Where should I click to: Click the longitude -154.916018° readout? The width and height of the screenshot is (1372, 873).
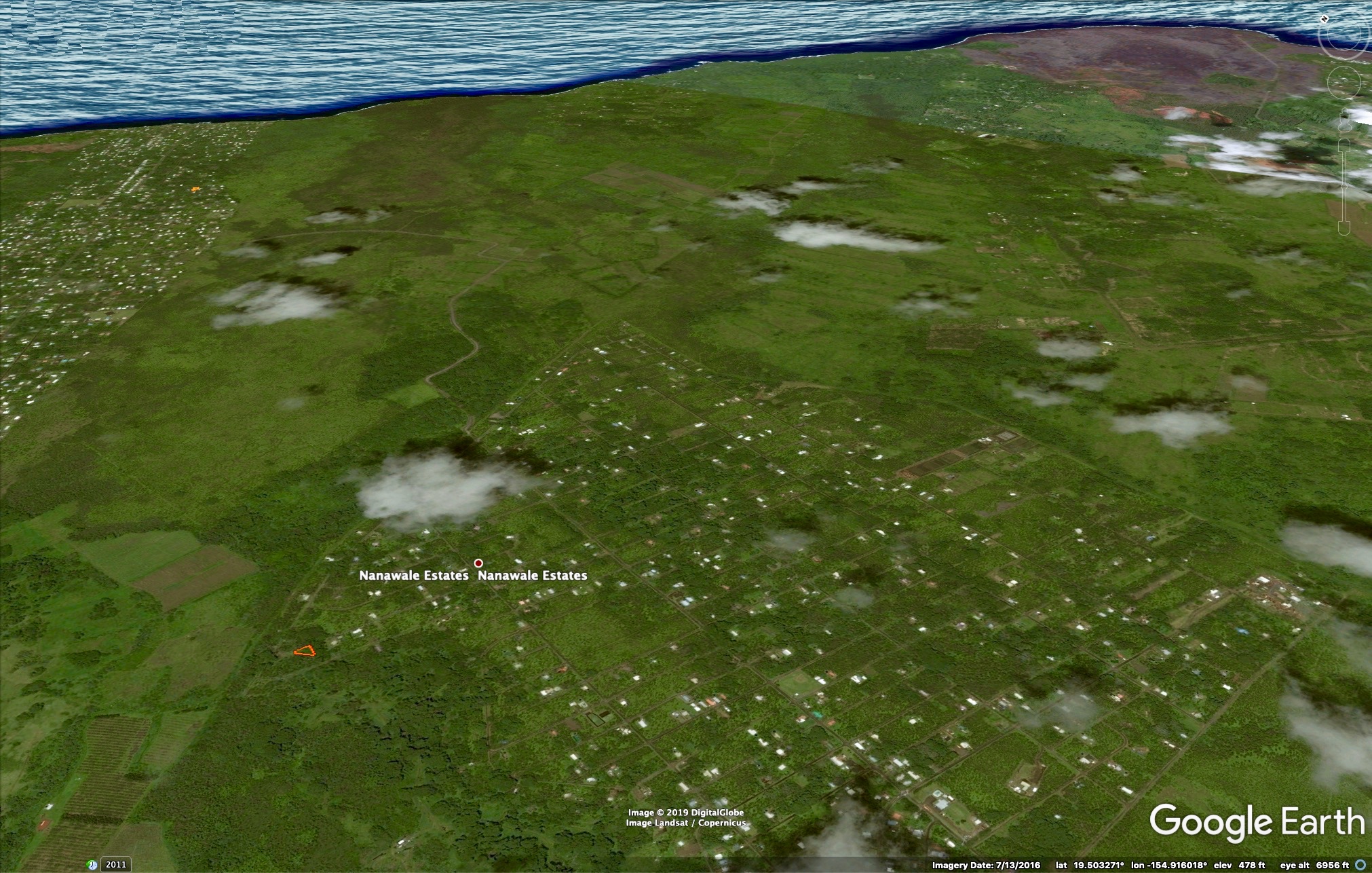pos(1170,865)
